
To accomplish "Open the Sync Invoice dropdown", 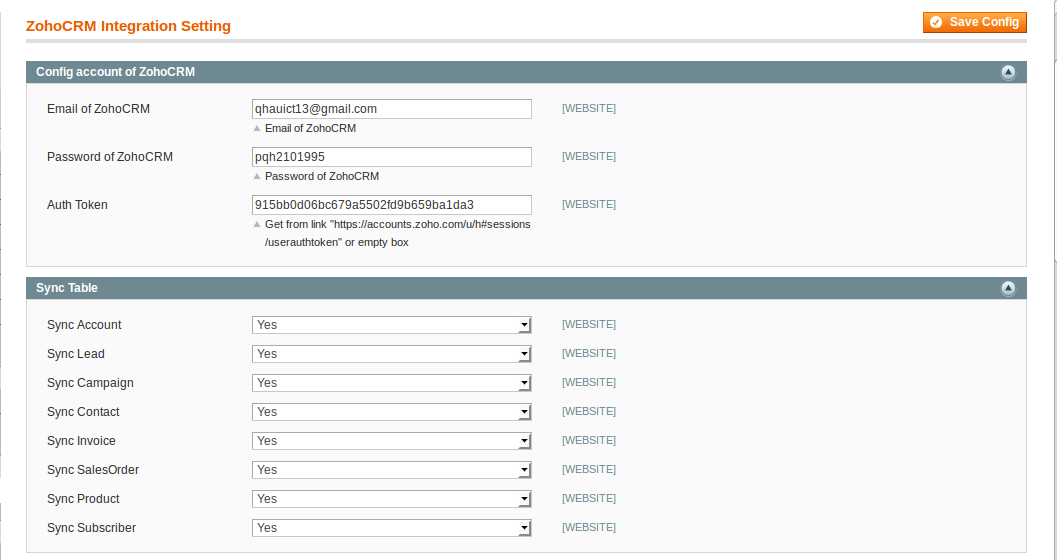I will pos(392,441).
